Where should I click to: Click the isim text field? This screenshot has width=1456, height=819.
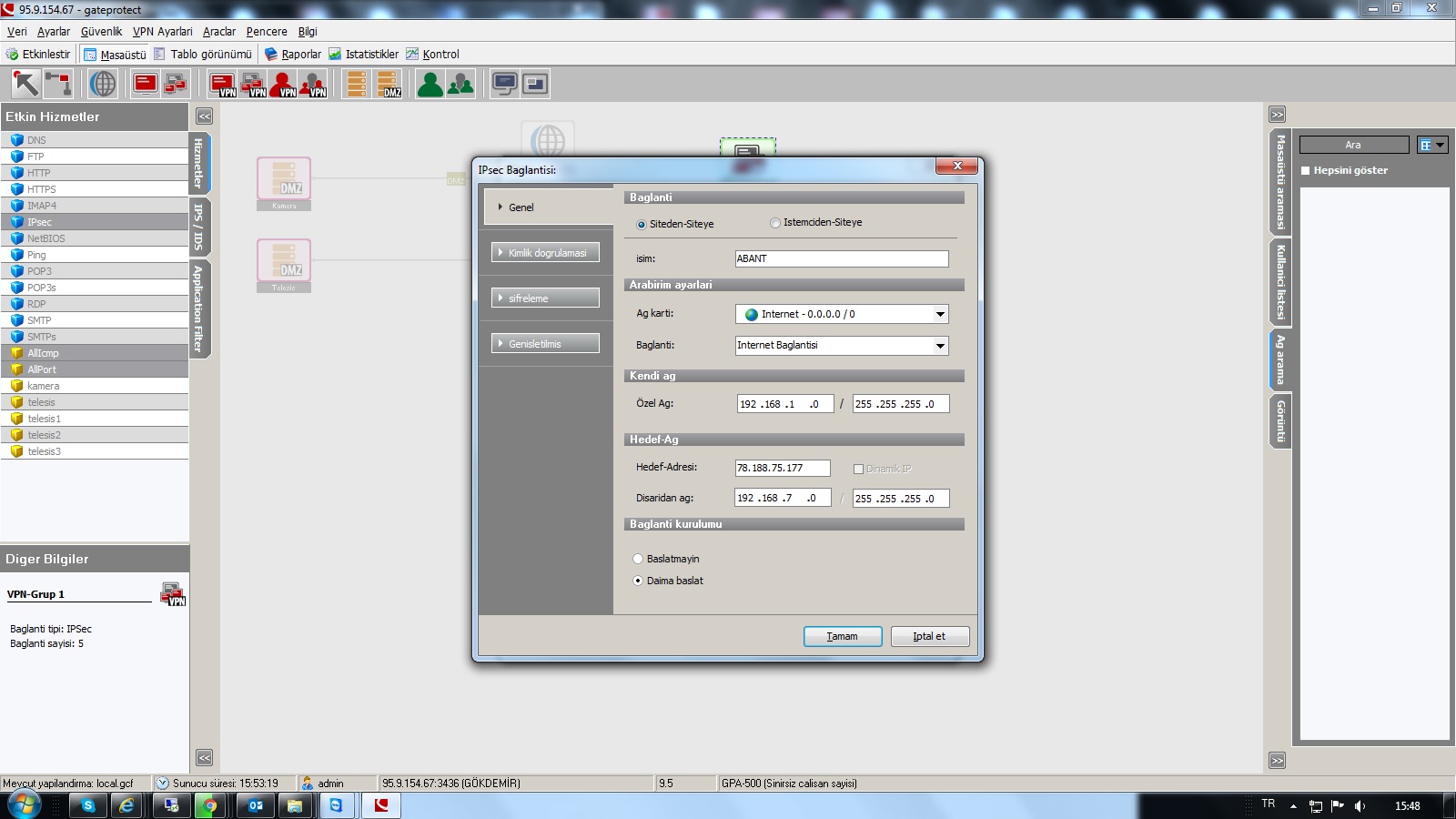(x=841, y=258)
